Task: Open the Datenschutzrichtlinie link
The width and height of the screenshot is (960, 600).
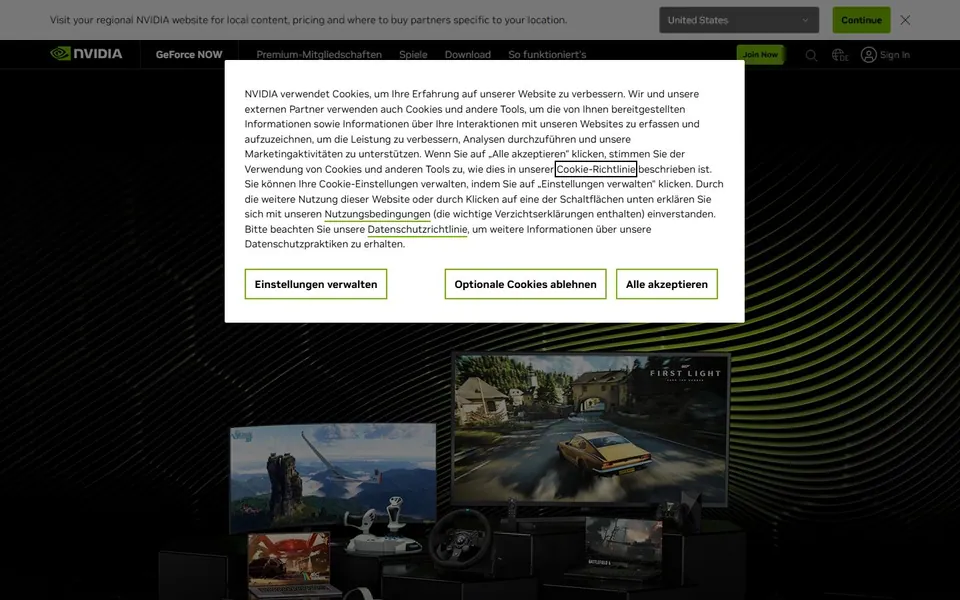Action: click(417, 230)
